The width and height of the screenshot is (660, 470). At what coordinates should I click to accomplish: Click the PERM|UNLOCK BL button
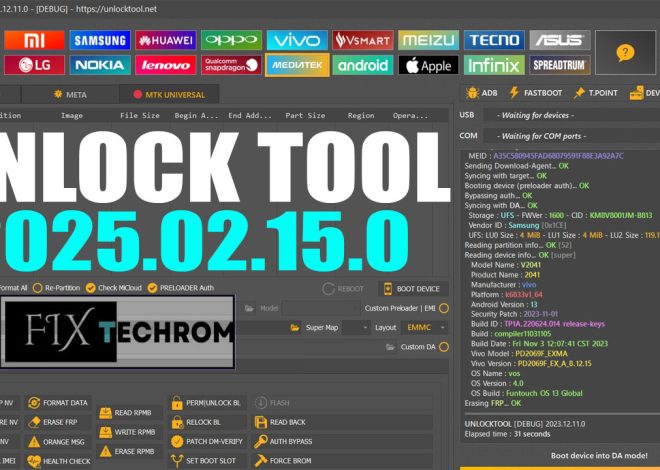208,403
